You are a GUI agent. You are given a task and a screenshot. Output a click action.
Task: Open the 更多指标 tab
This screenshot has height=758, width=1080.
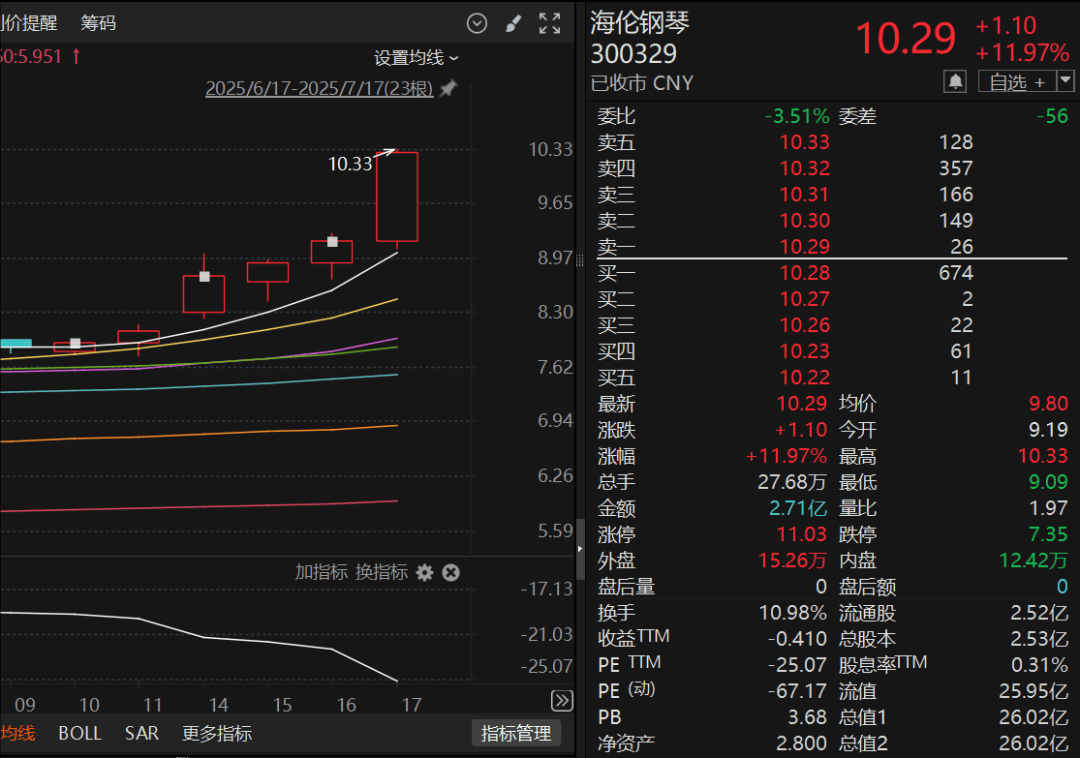coord(217,733)
